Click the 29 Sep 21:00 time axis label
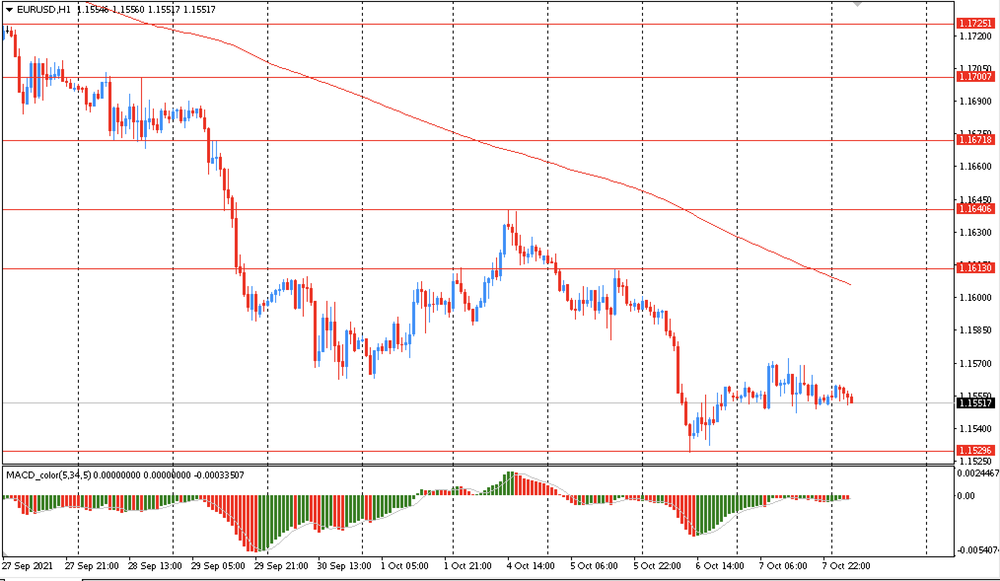Image resolution: width=1000 pixels, height=581 pixels. click(281, 566)
